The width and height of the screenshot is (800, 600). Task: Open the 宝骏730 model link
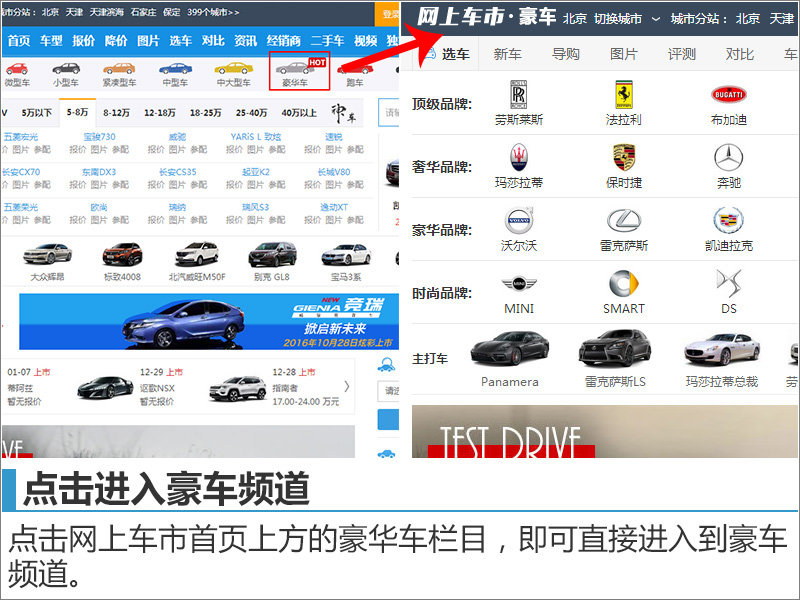[99, 137]
